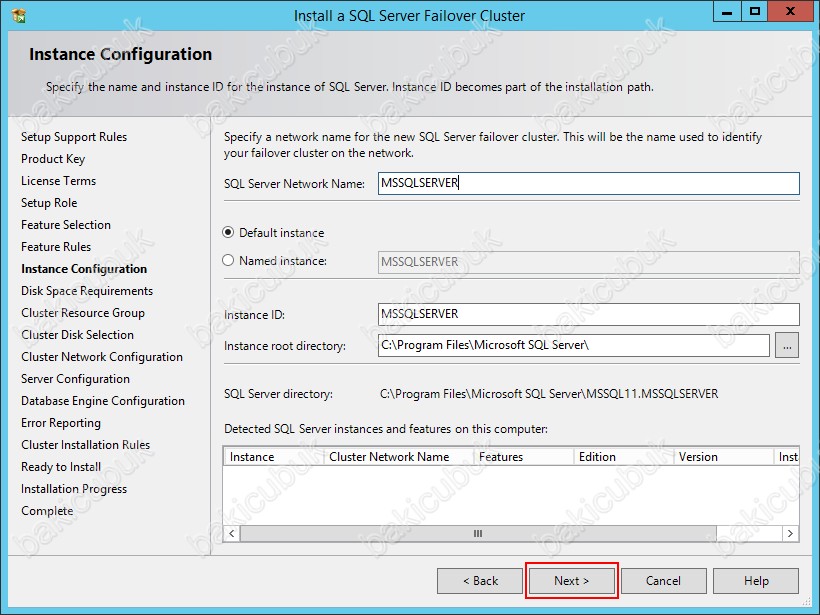This screenshot has width=820, height=615.
Task: Open Help for this setup page
Action: point(756,580)
